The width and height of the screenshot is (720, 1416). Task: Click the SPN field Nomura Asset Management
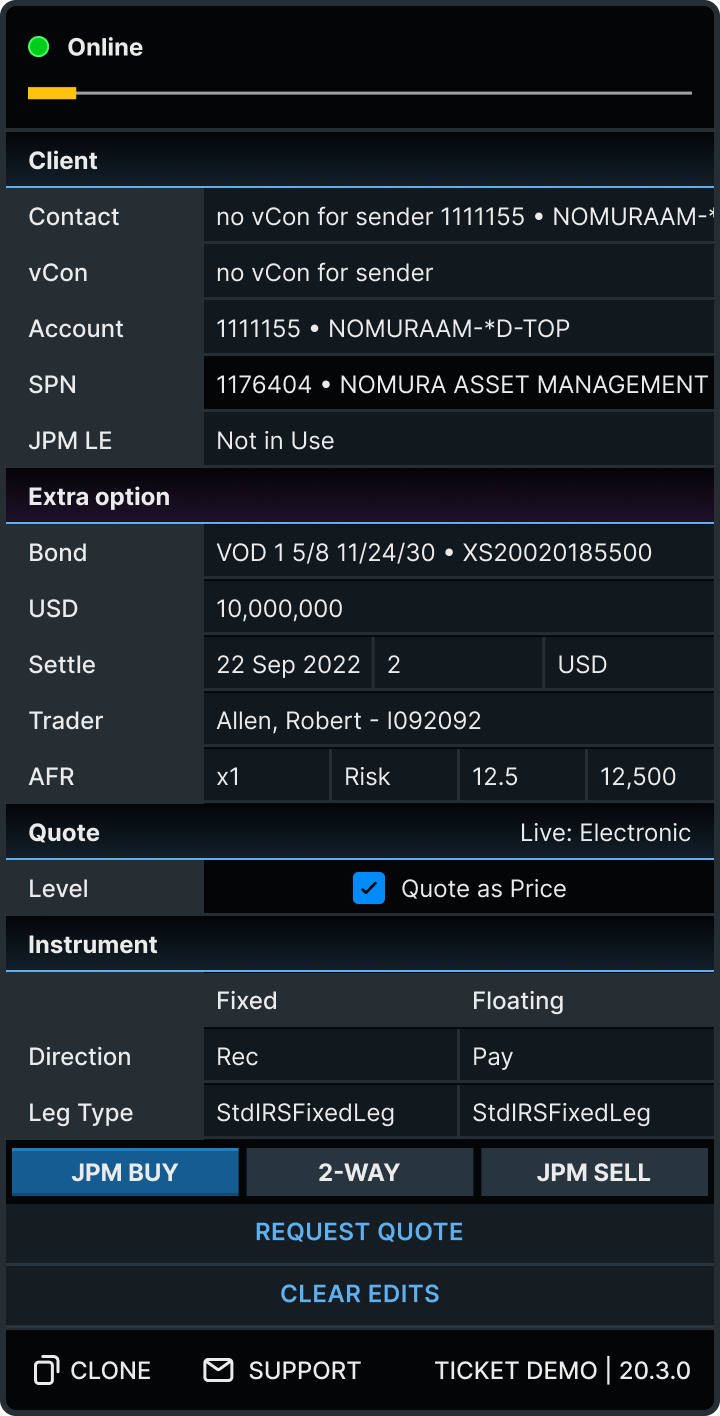(459, 384)
